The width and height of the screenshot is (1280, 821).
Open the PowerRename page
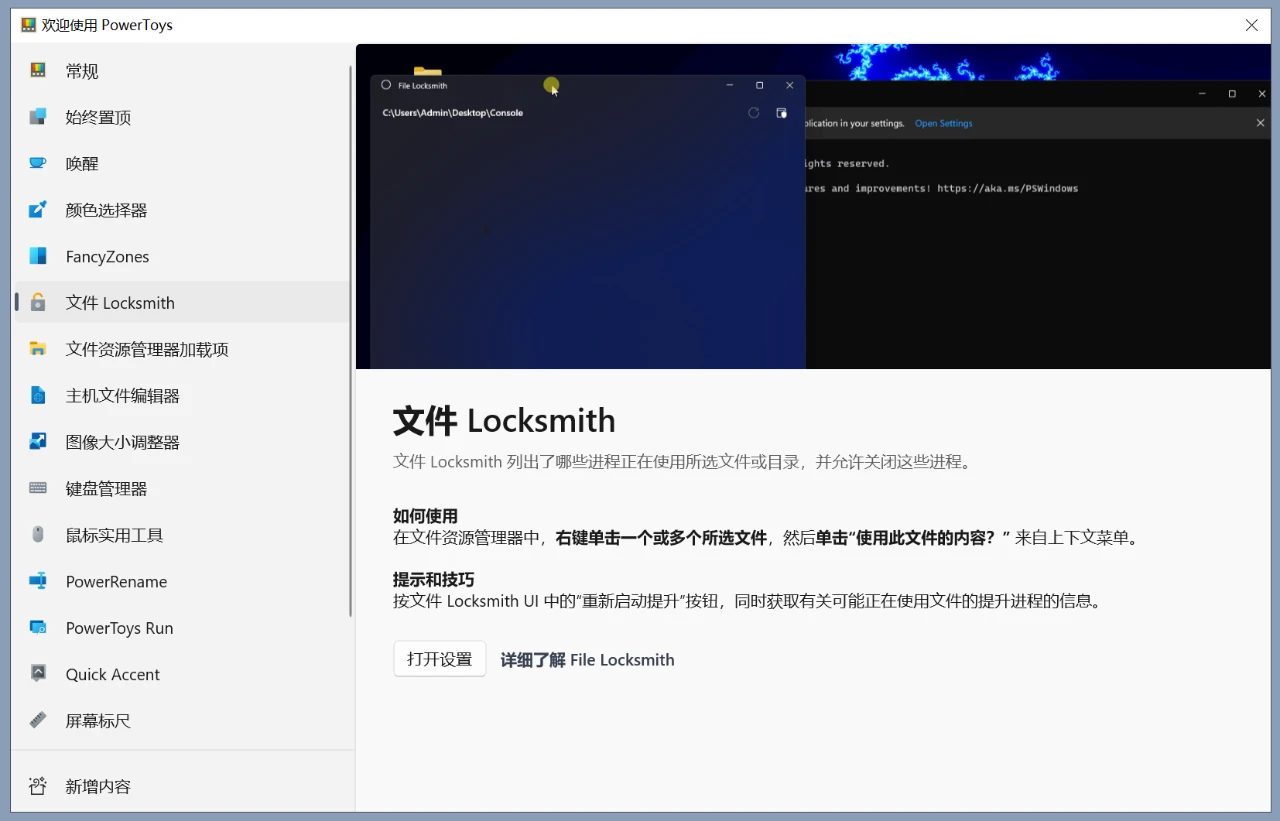[x=181, y=581]
